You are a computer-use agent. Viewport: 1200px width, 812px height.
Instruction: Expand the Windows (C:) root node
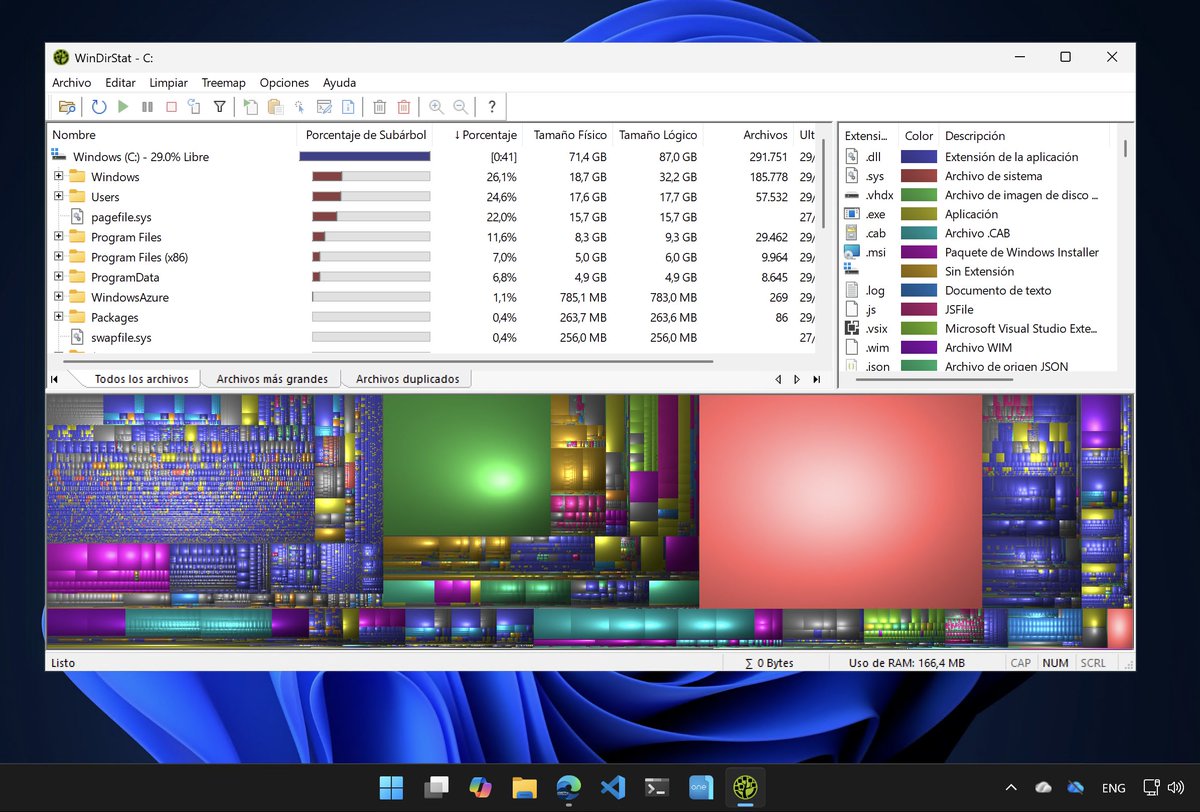click(x=58, y=156)
